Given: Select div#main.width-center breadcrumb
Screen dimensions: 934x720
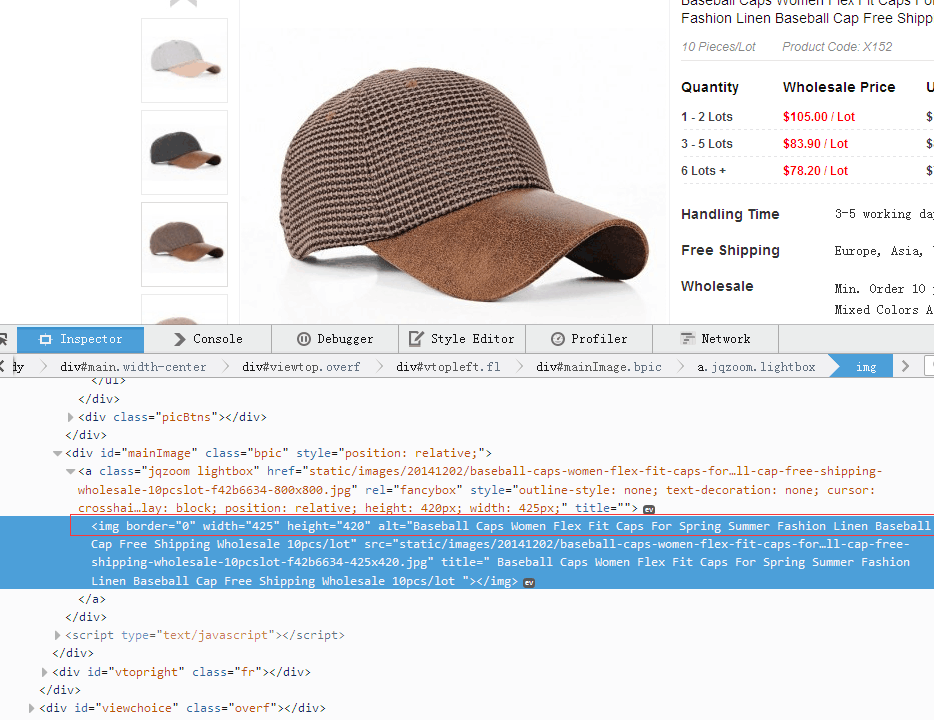Looking at the screenshot, I should (133, 367).
